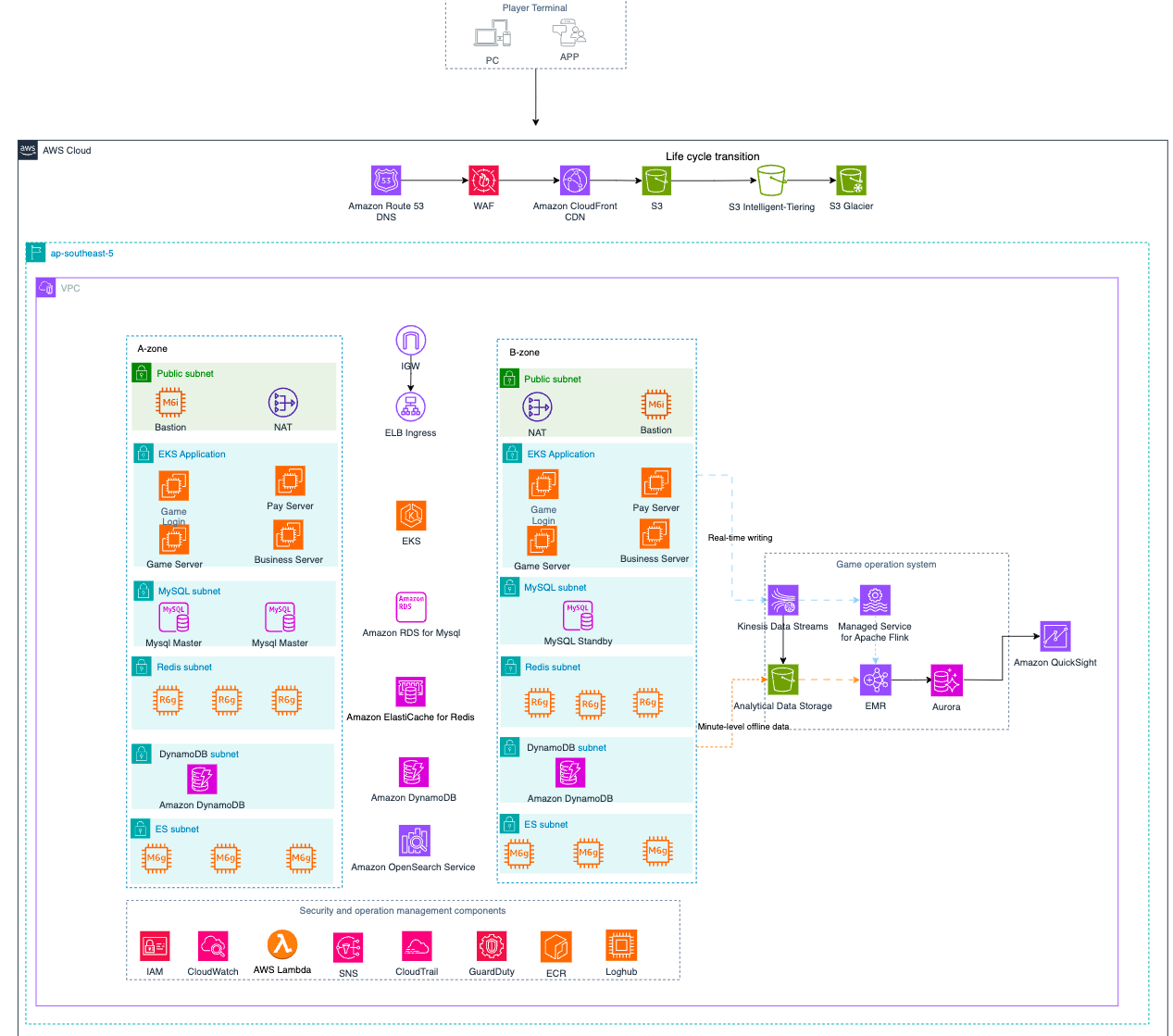This screenshot has height=1036, width=1173.
Task: Switch to the Player Terminal section
Action: 534,8
